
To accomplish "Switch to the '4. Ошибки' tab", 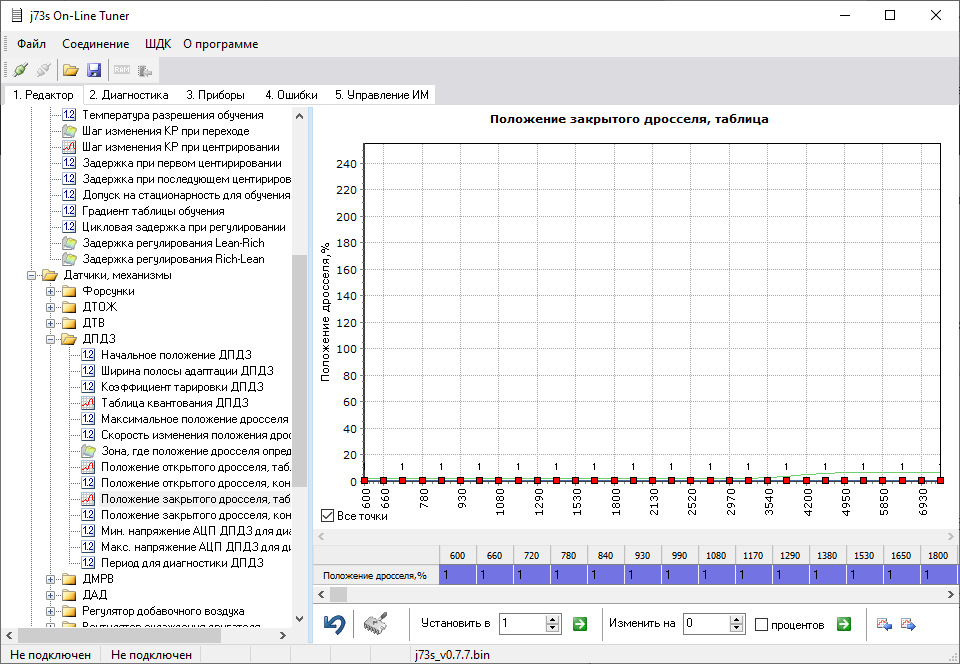I will tap(291, 95).
